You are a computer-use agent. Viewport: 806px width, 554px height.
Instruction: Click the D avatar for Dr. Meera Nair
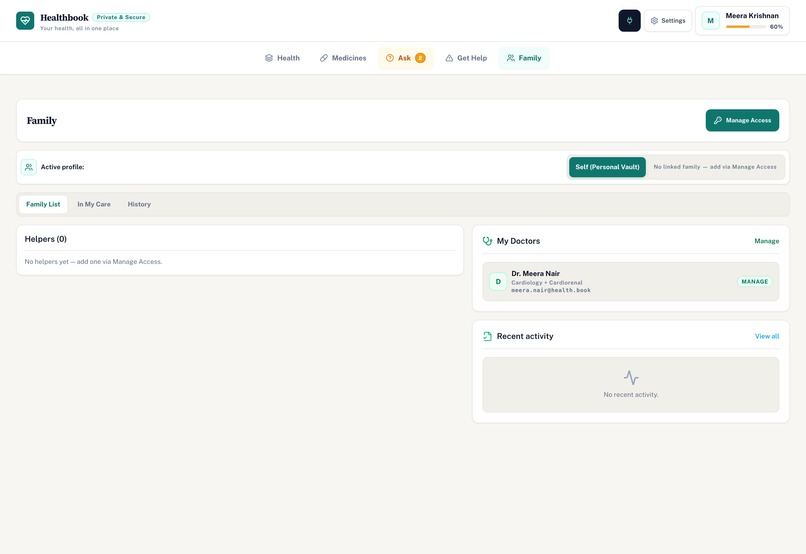coord(498,282)
